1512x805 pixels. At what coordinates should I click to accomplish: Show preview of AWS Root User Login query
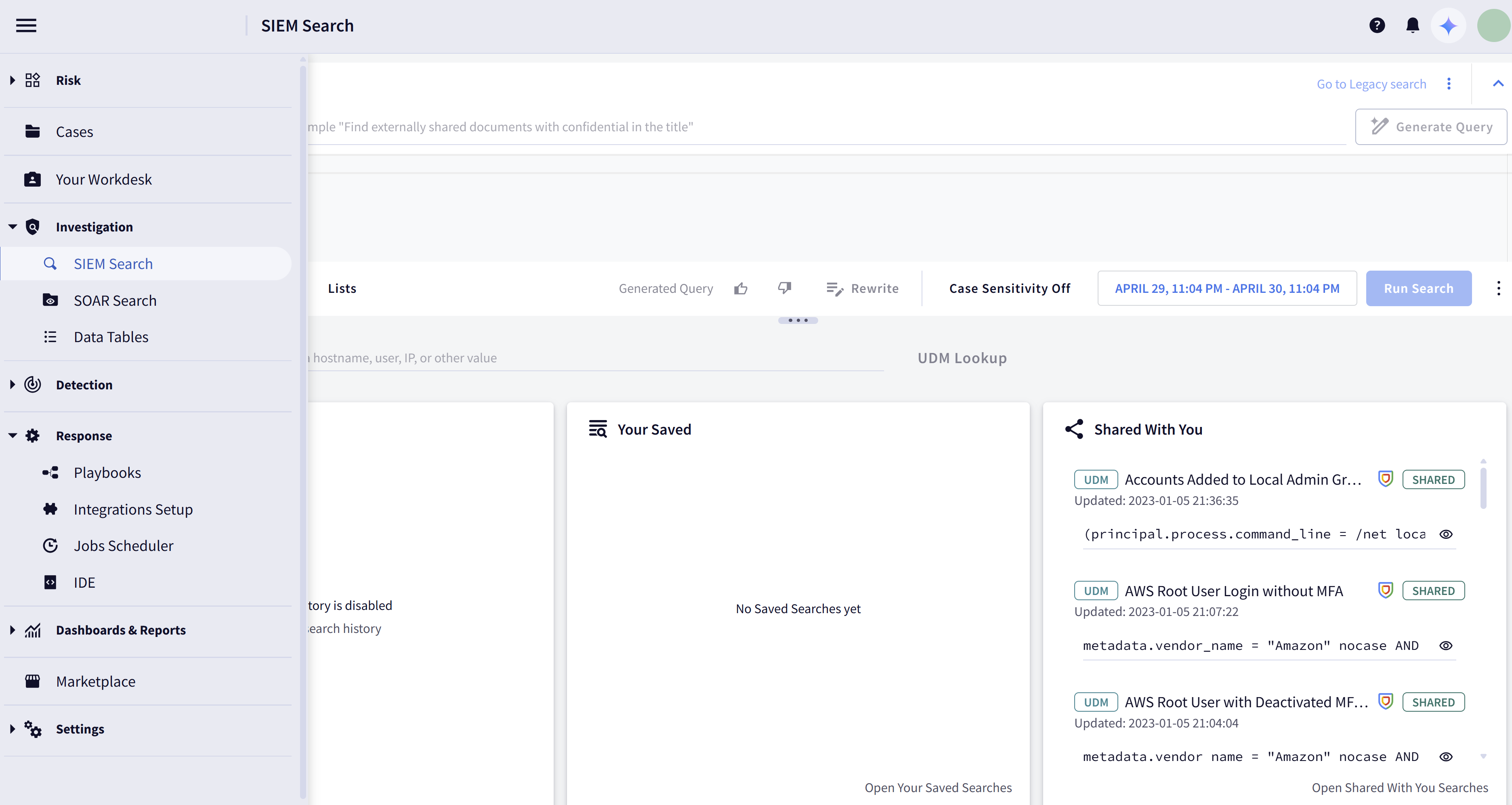(1446, 646)
